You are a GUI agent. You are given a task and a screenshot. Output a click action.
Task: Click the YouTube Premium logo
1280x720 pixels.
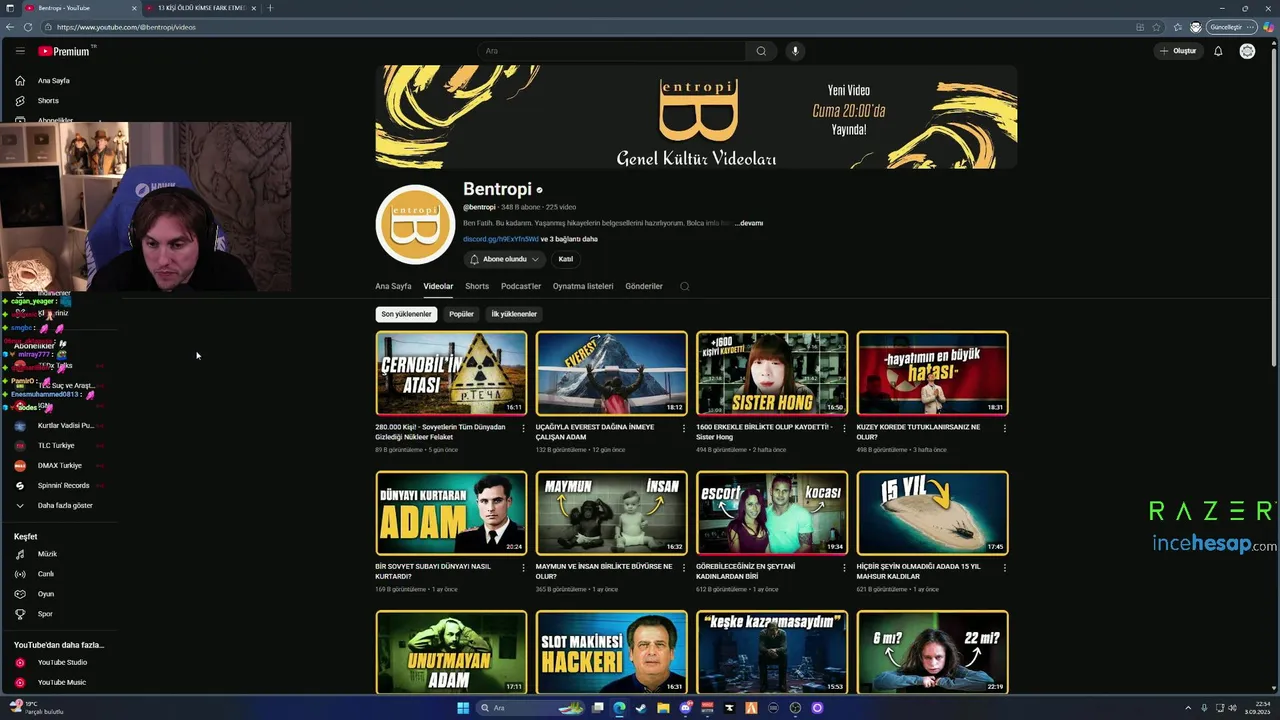tap(64, 51)
